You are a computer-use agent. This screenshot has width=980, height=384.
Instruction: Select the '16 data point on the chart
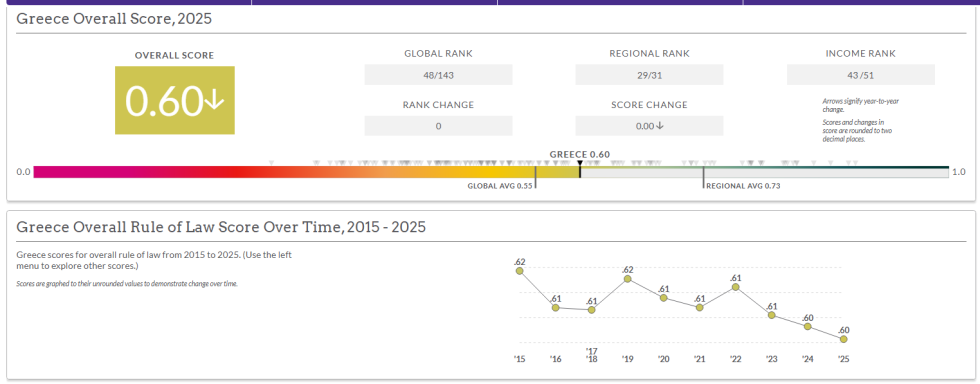pos(556,307)
